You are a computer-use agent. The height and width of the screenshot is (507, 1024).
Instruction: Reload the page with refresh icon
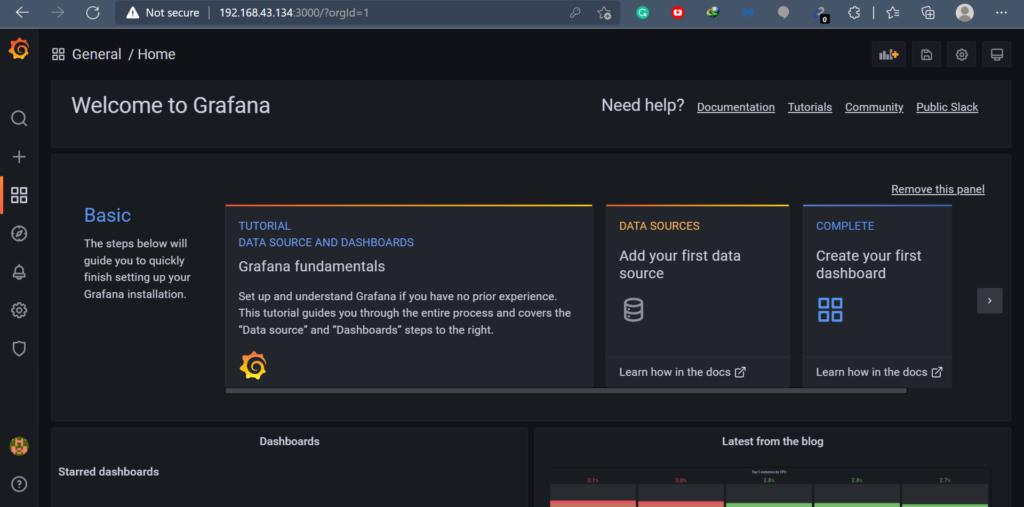(93, 12)
